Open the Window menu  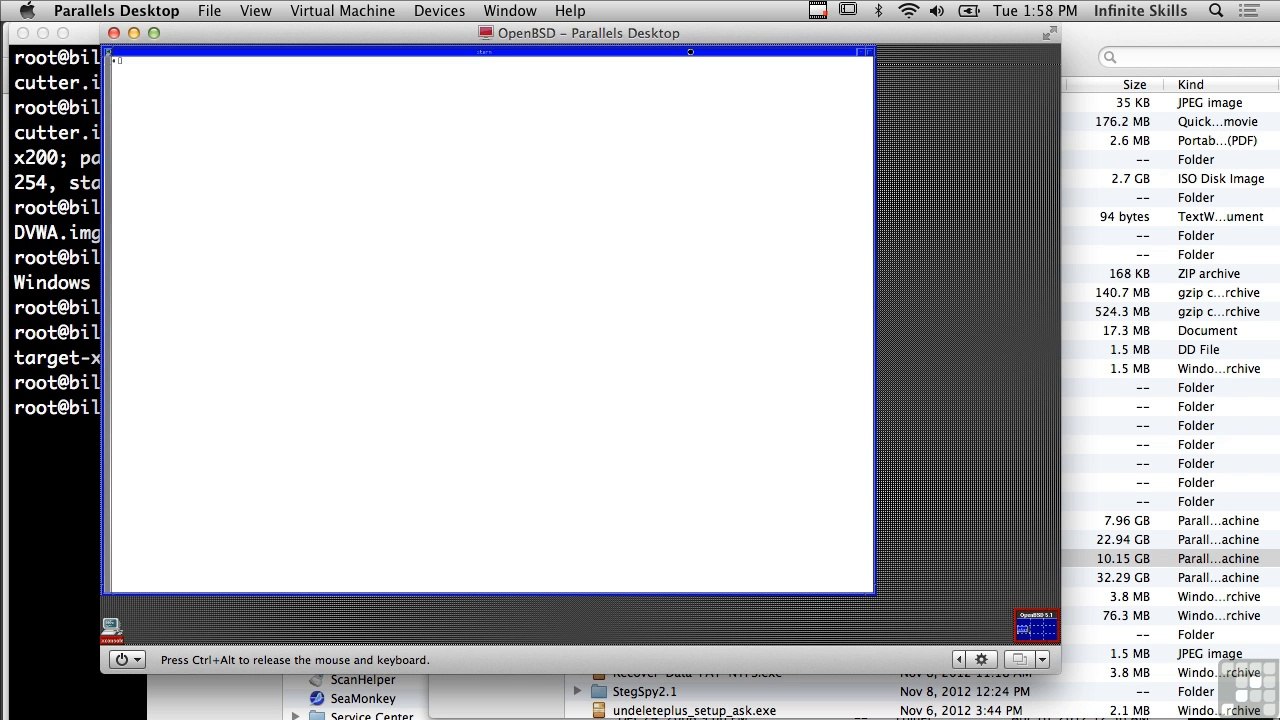pyautogui.click(x=510, y=11)
